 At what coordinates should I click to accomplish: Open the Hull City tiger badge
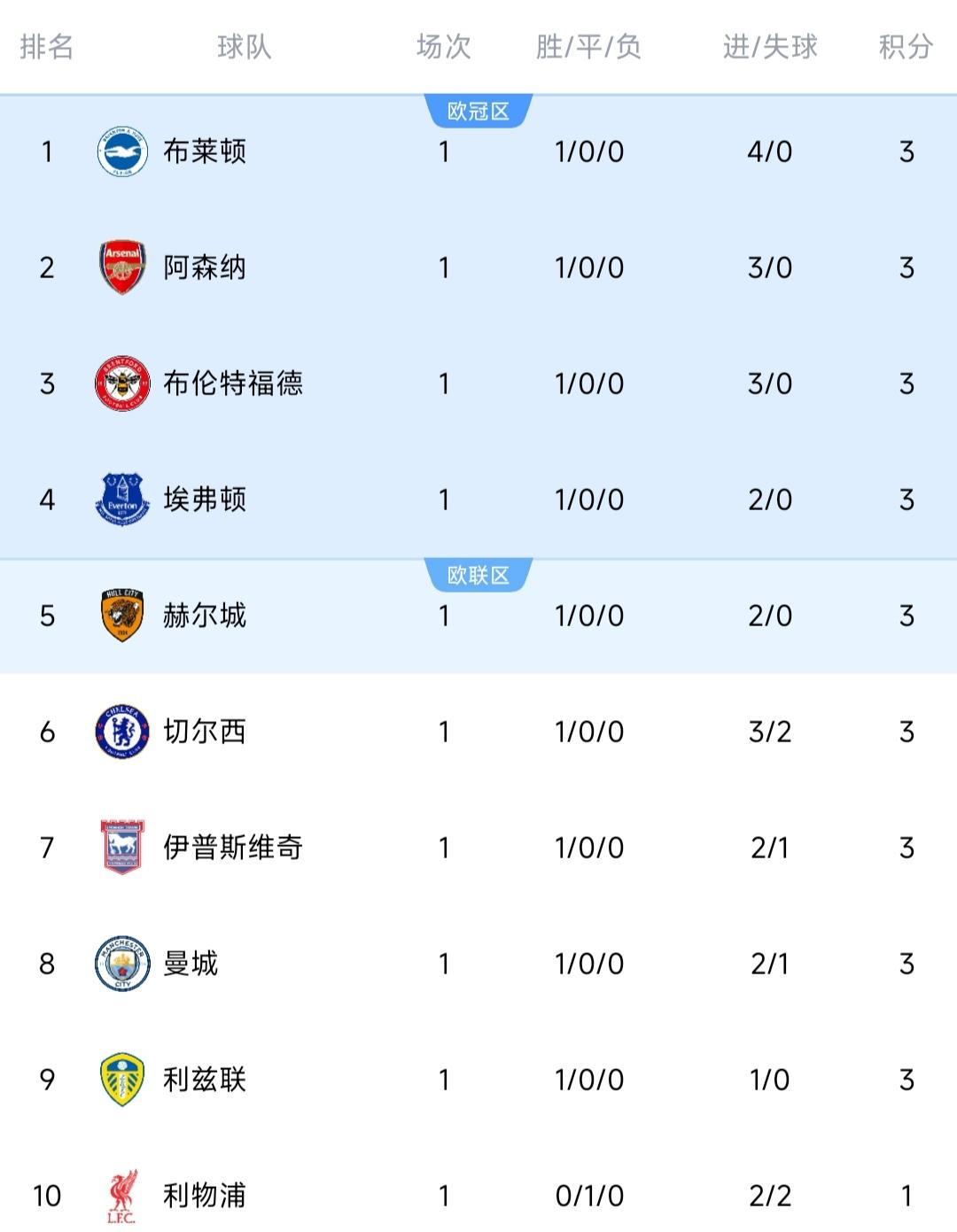point(122,616)
